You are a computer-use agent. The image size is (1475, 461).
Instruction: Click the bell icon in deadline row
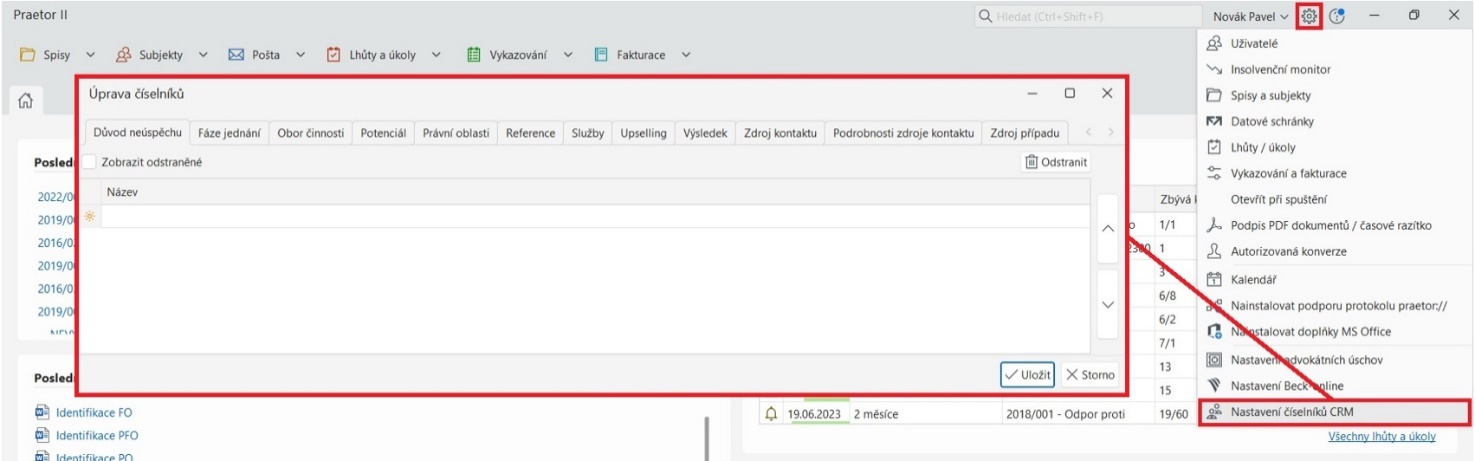[x=771, y=414]
